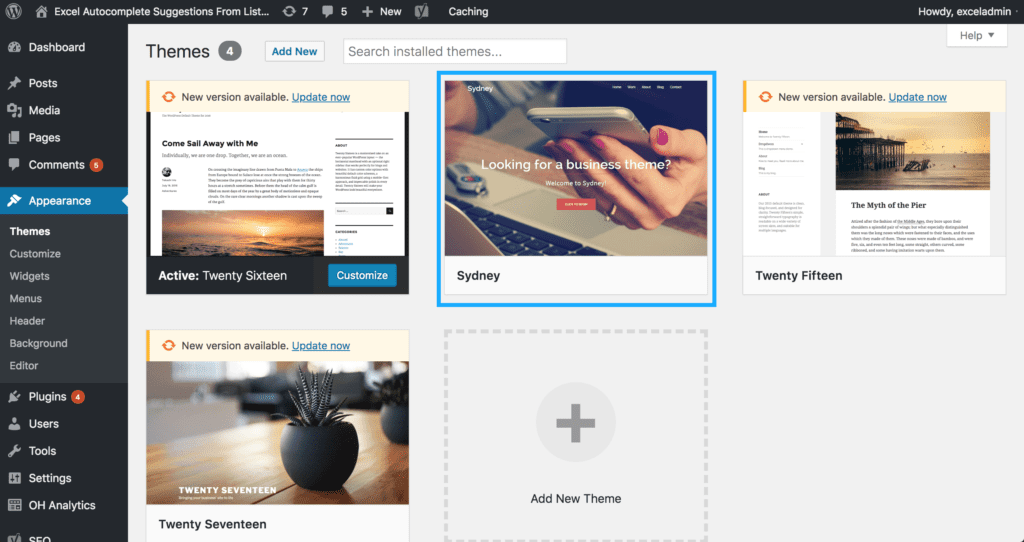Click the plus New icon in admin bar
This screenshot has height=542, width=1024.
point(368,11)
